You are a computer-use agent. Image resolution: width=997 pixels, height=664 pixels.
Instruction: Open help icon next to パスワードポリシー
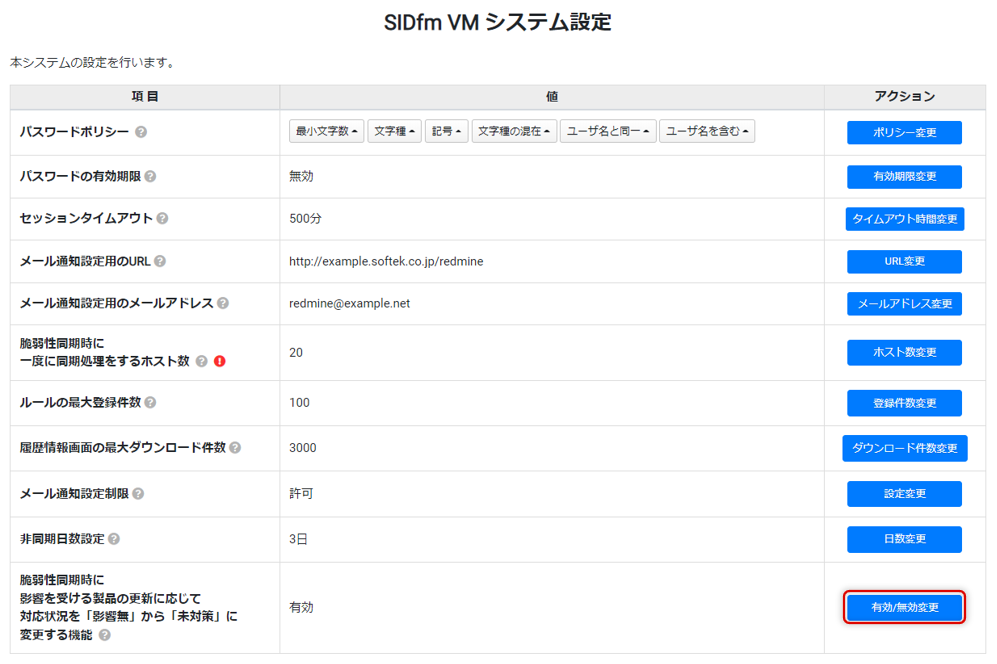tap(141, 132)
